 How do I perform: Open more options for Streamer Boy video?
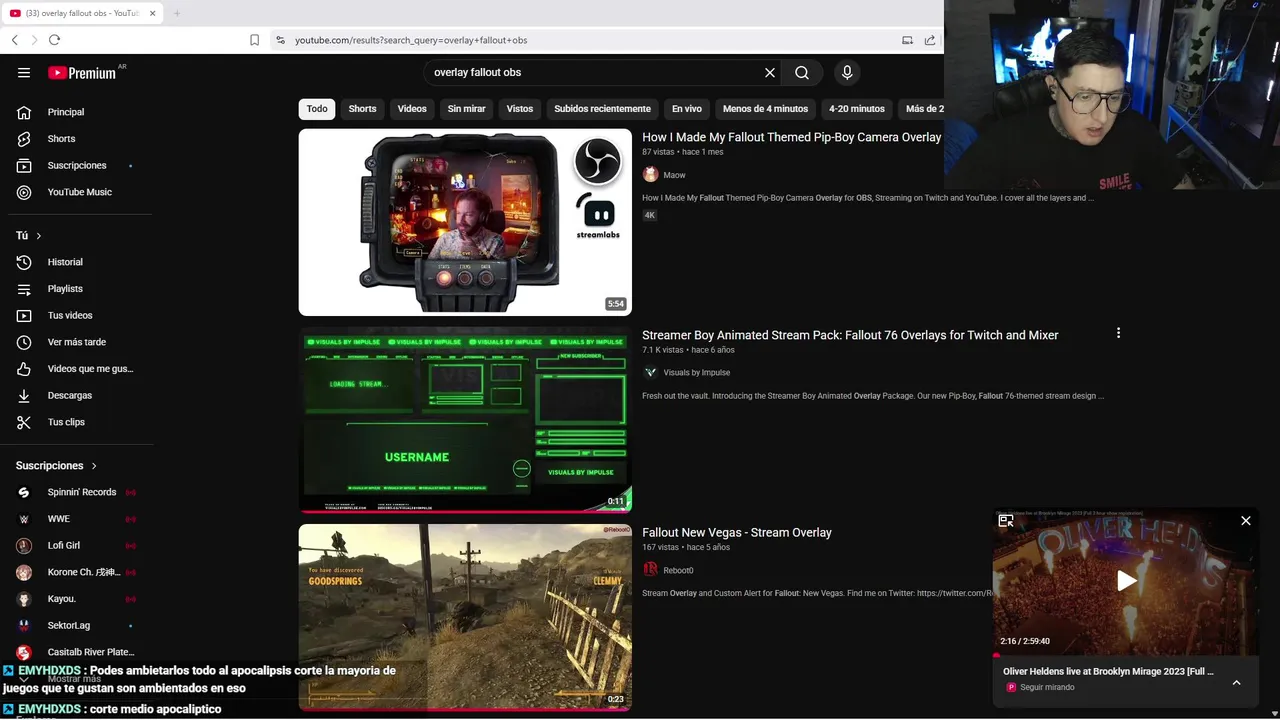tap(1118, 333)
